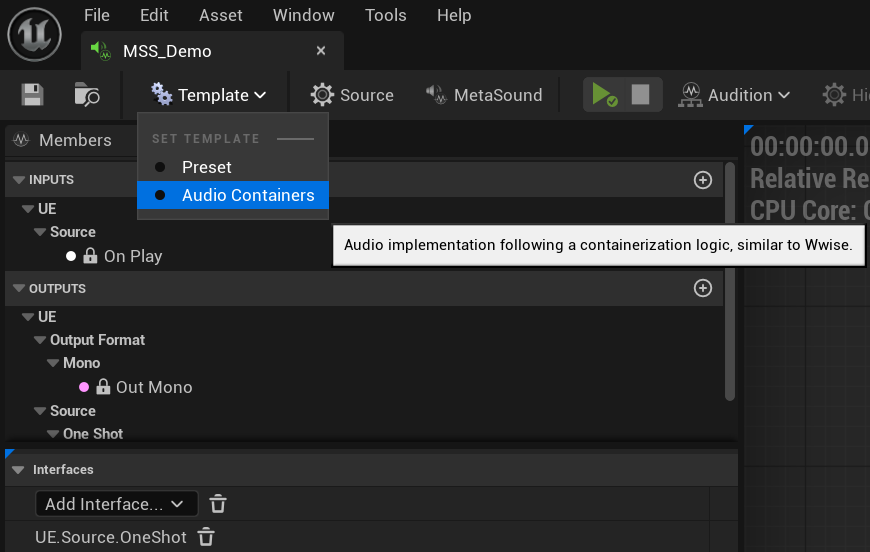Viewport: 870px width, 552px height.
Task: Add a new output with plus icon
Action: (703, 288)
